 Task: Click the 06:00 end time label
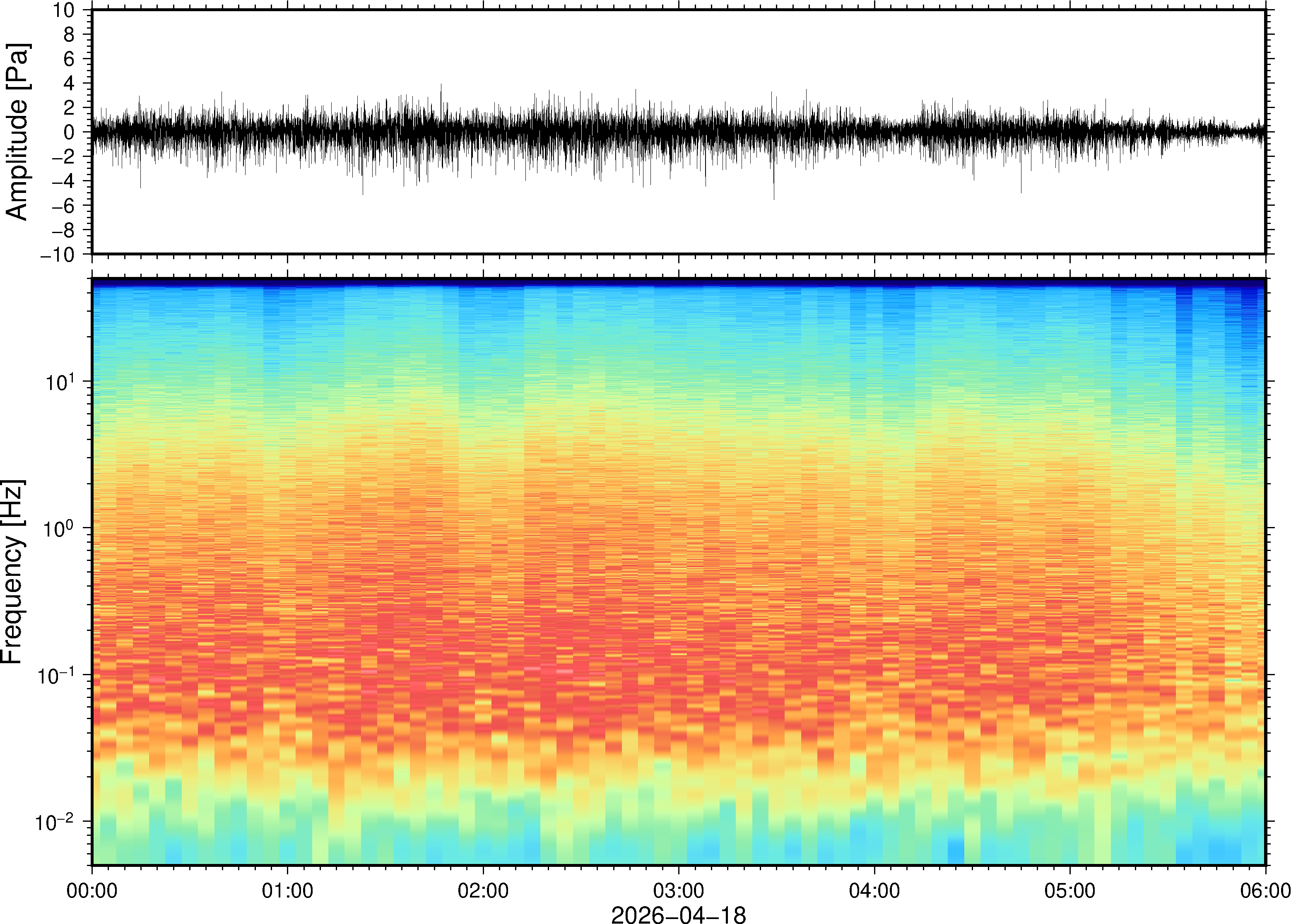(1265, 890)
